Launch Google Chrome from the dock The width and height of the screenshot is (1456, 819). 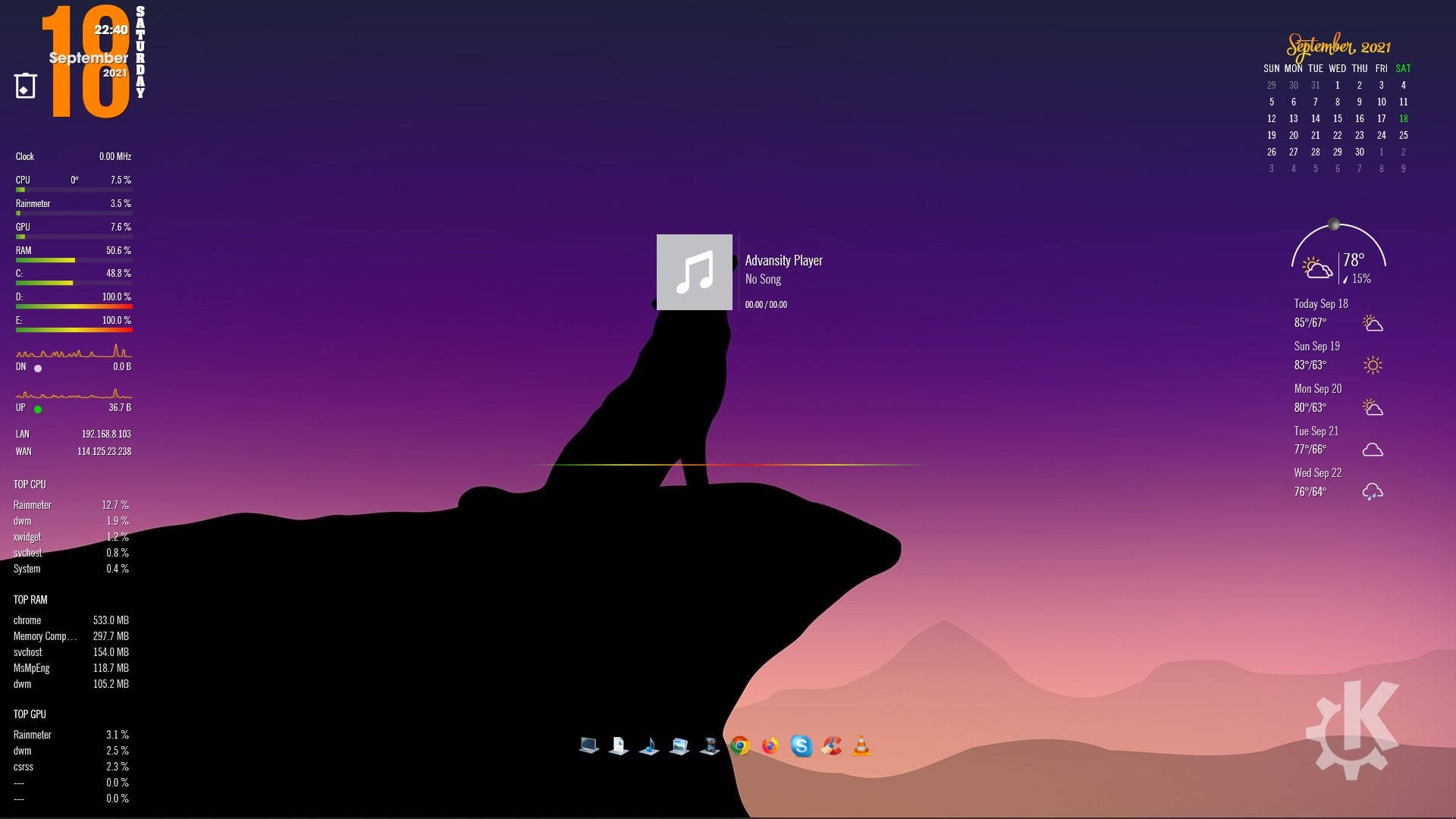(740, 745)
